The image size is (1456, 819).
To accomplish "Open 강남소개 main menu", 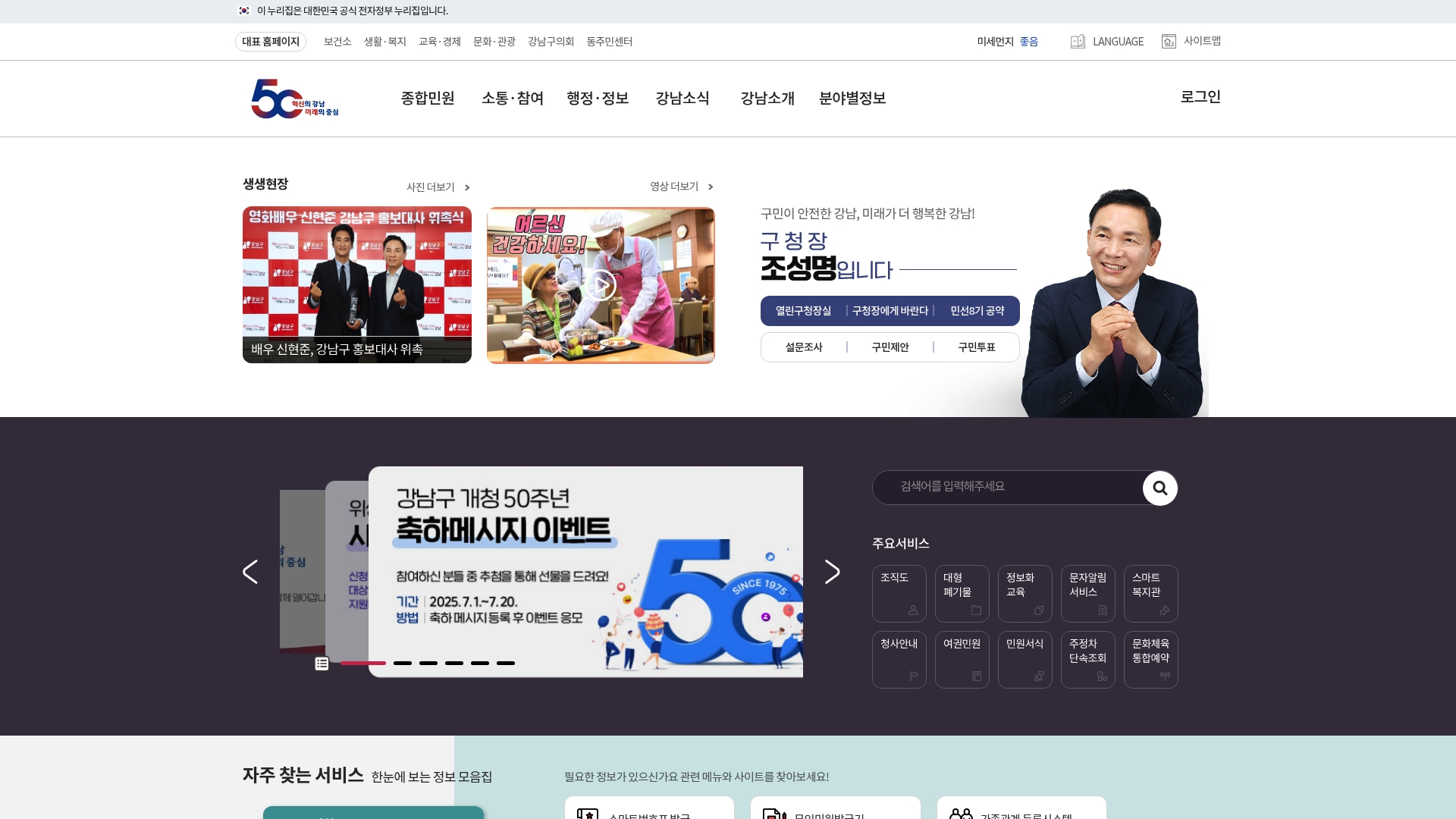I will (767, 98).
